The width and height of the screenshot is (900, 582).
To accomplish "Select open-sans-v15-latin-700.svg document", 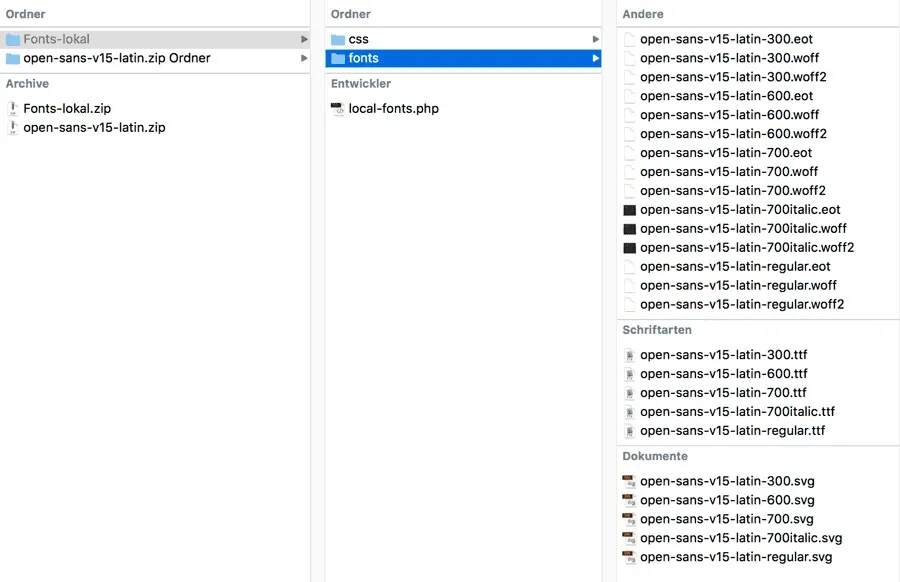I will [x=726, y=519].
